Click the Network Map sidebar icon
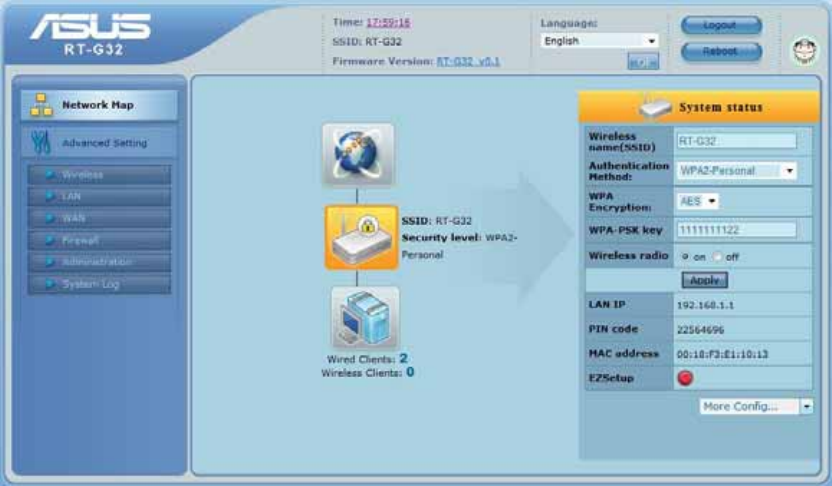 click(41, 105)
